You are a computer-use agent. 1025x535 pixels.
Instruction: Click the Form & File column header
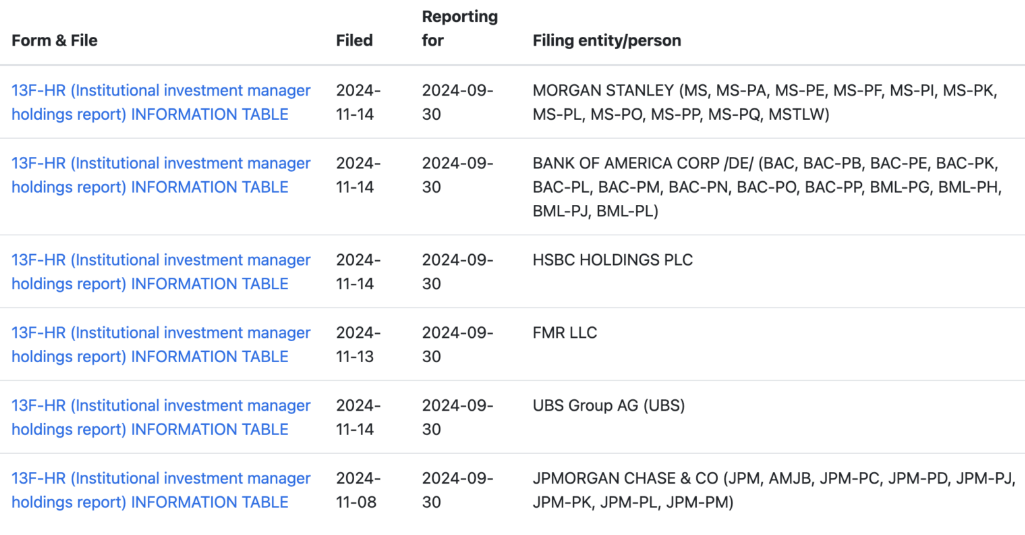[54, 41]
